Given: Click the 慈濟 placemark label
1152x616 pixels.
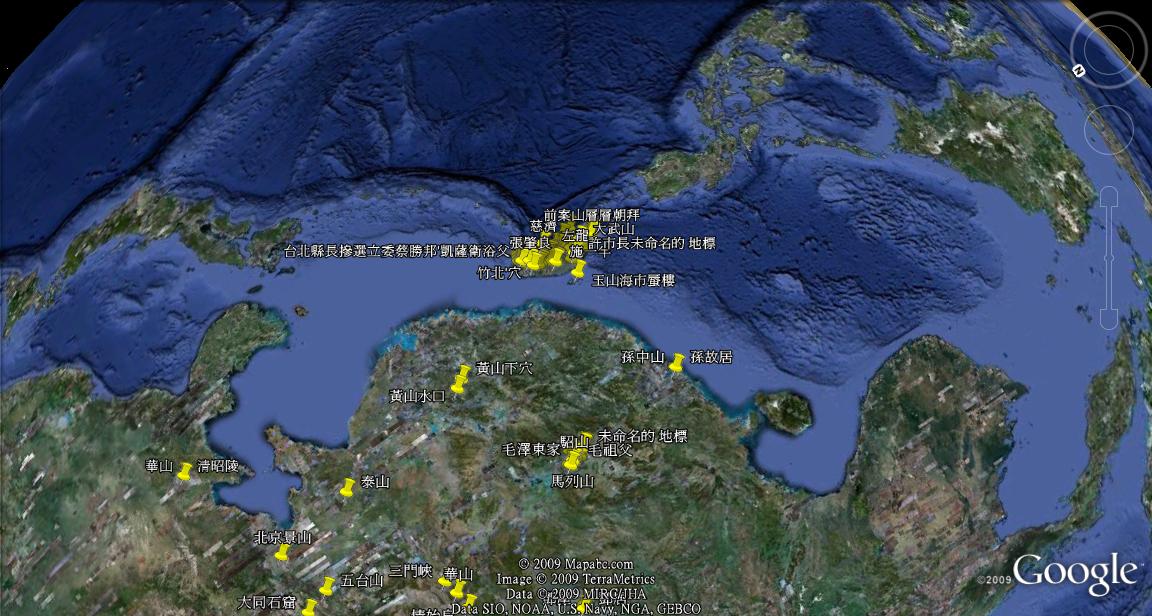Looking at the screenshot, I should 543,226.
